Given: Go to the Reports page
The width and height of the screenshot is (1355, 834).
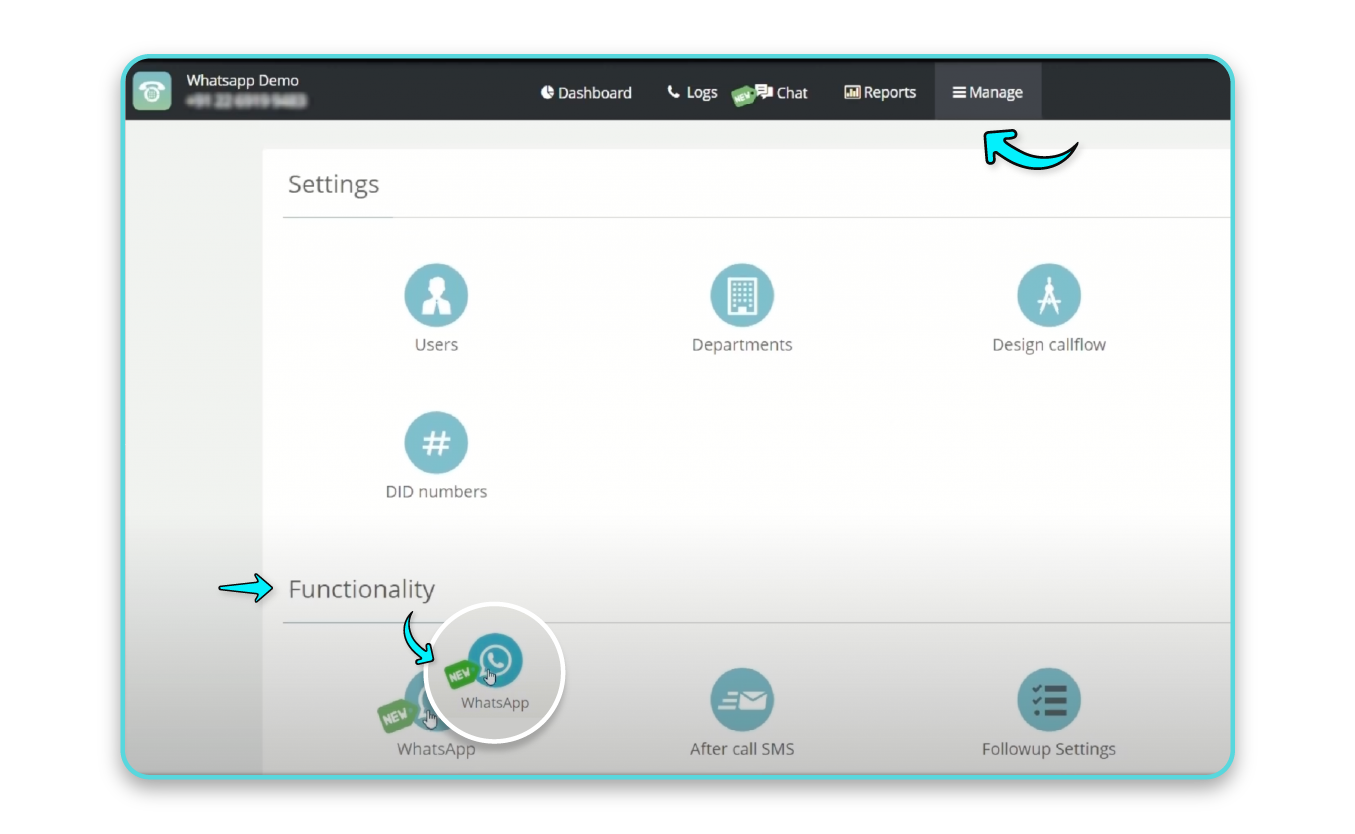Looking at the screenshot, I should [888, 92].
